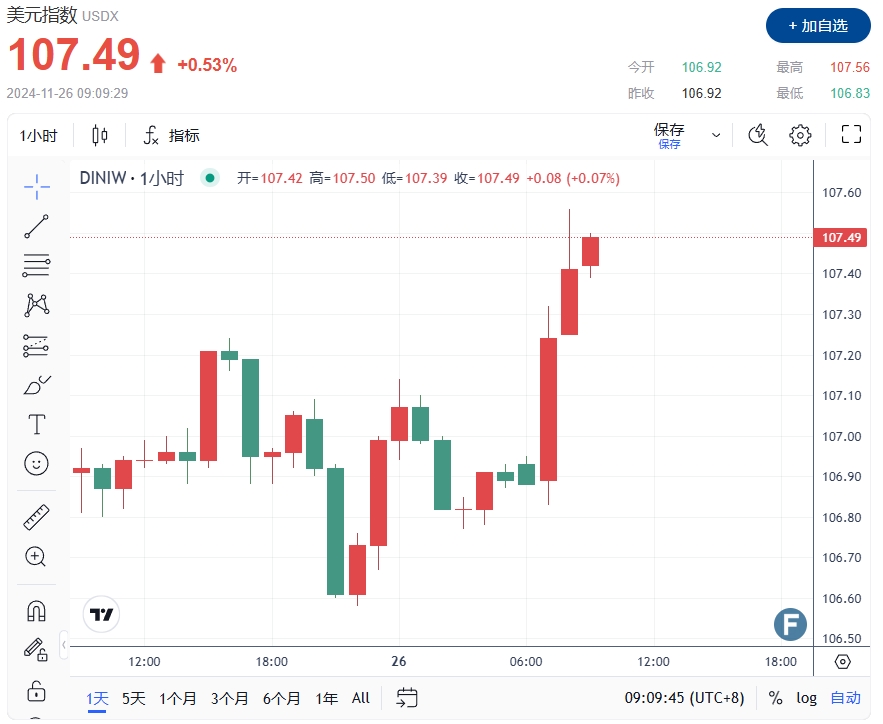883x724 pixels.
Task: Open the 1小时 interval dropdown
Action: click(x=39, y=136)
